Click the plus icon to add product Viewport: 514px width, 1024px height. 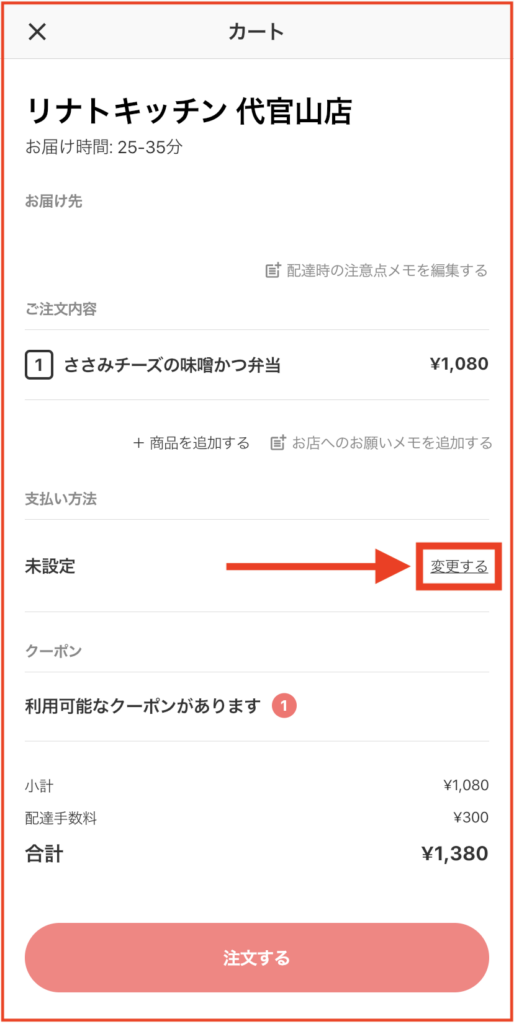point(138,443)
